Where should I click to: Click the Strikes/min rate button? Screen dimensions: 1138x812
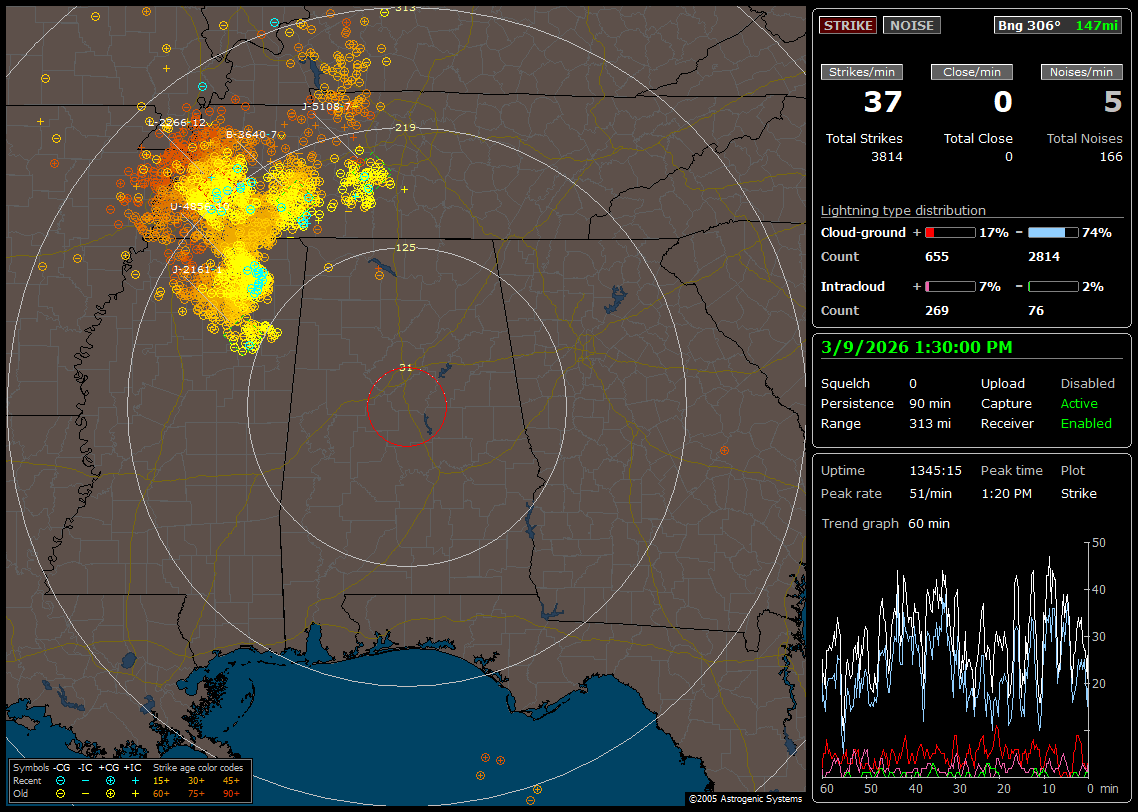click(x=862, y=72)
